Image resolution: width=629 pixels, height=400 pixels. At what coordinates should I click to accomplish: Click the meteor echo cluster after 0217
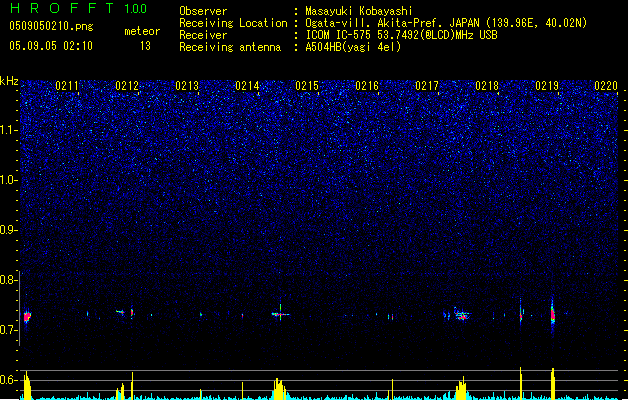tap(462, 315)
